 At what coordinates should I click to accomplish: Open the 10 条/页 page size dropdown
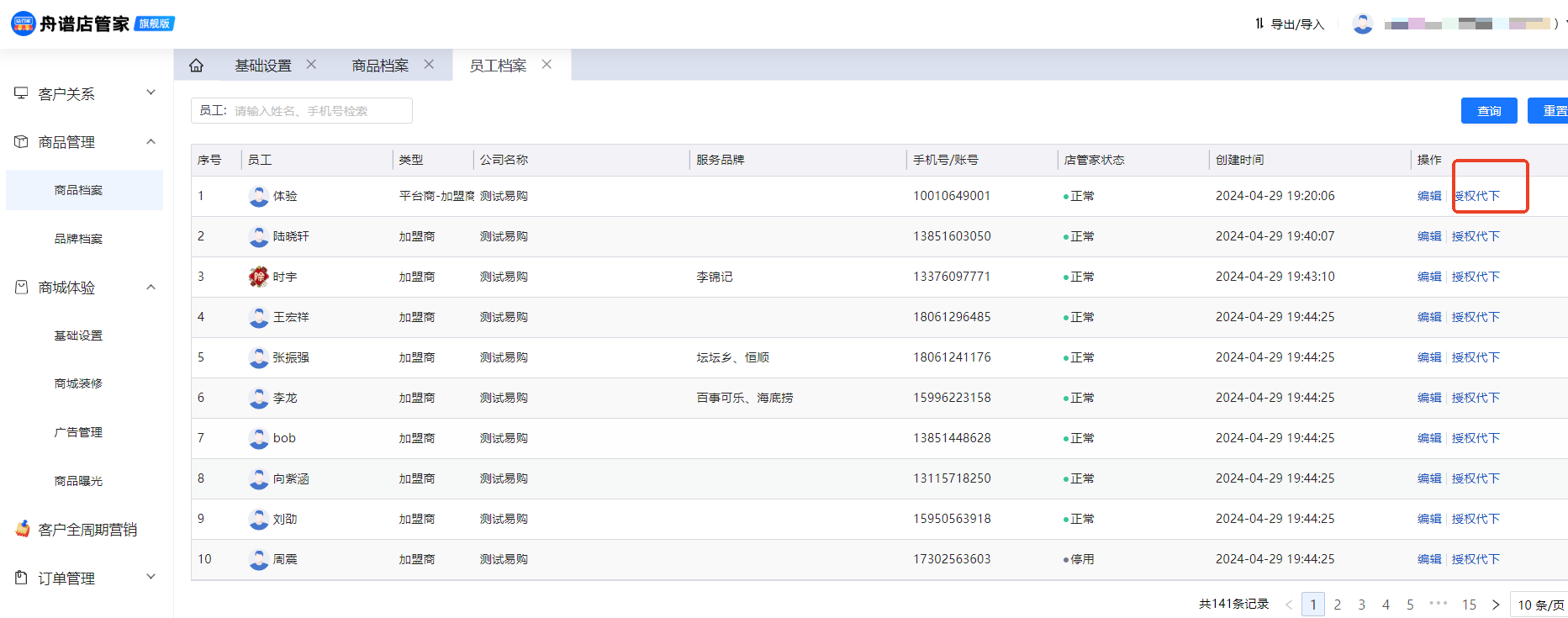(1540, 605)
